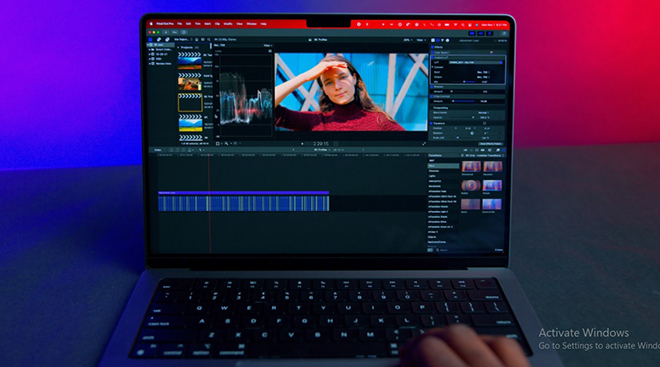Open the Apple menu
The image size is (660, 367).
[x=151, y=24]
